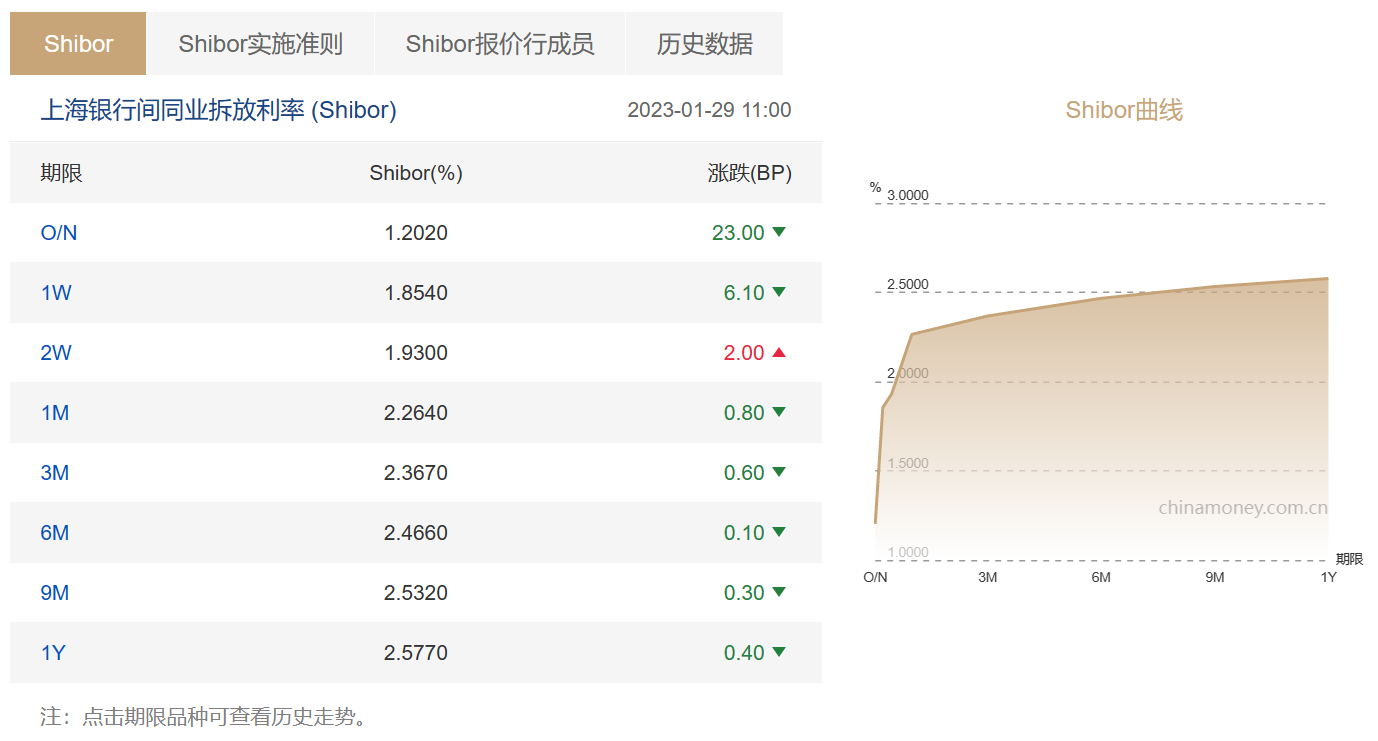Select the 历史数据 tab
The image size is (1378, 741).
[x=704, y=44]
